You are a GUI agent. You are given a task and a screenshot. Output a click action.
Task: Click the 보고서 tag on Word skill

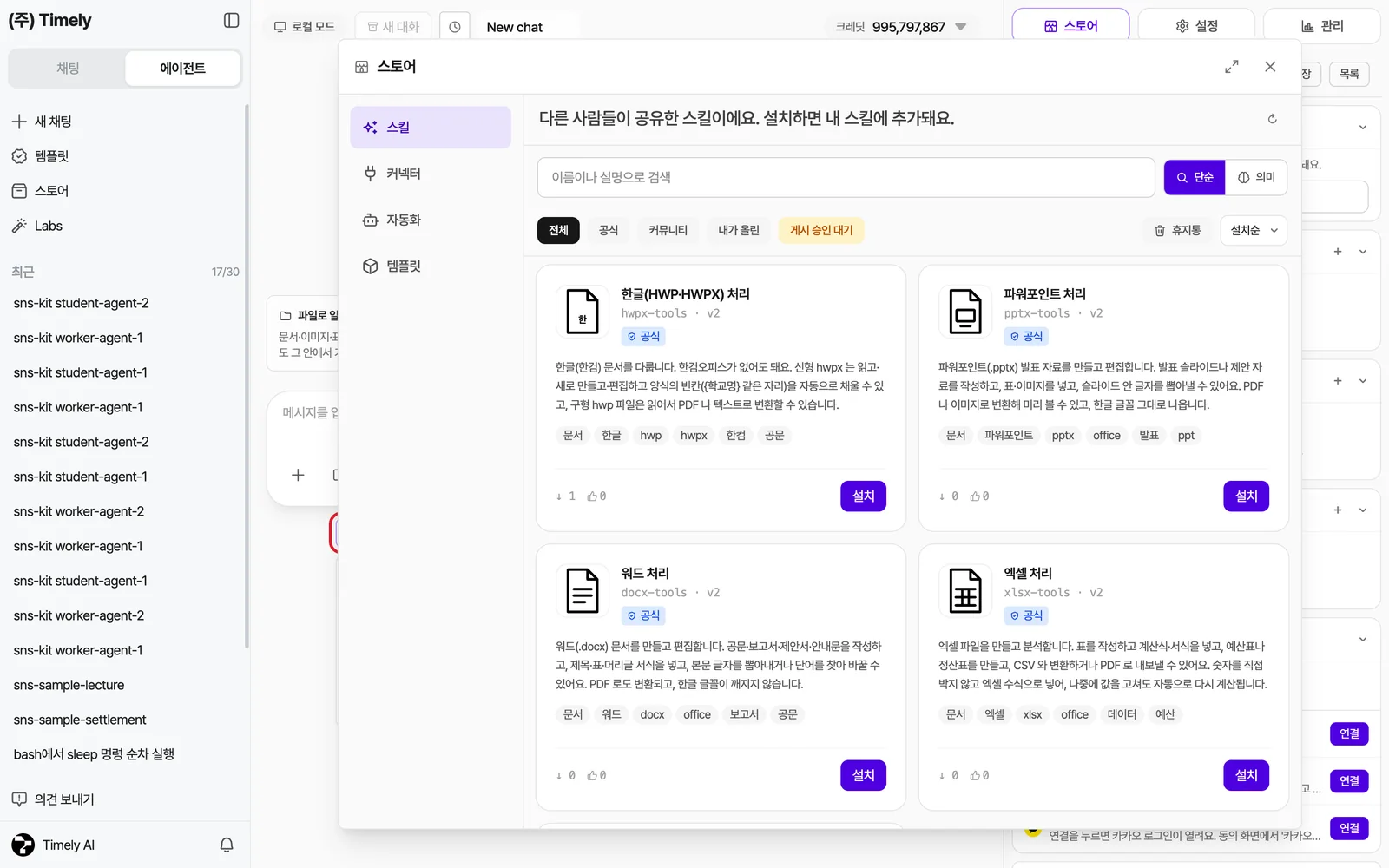[x=744, y=715]
